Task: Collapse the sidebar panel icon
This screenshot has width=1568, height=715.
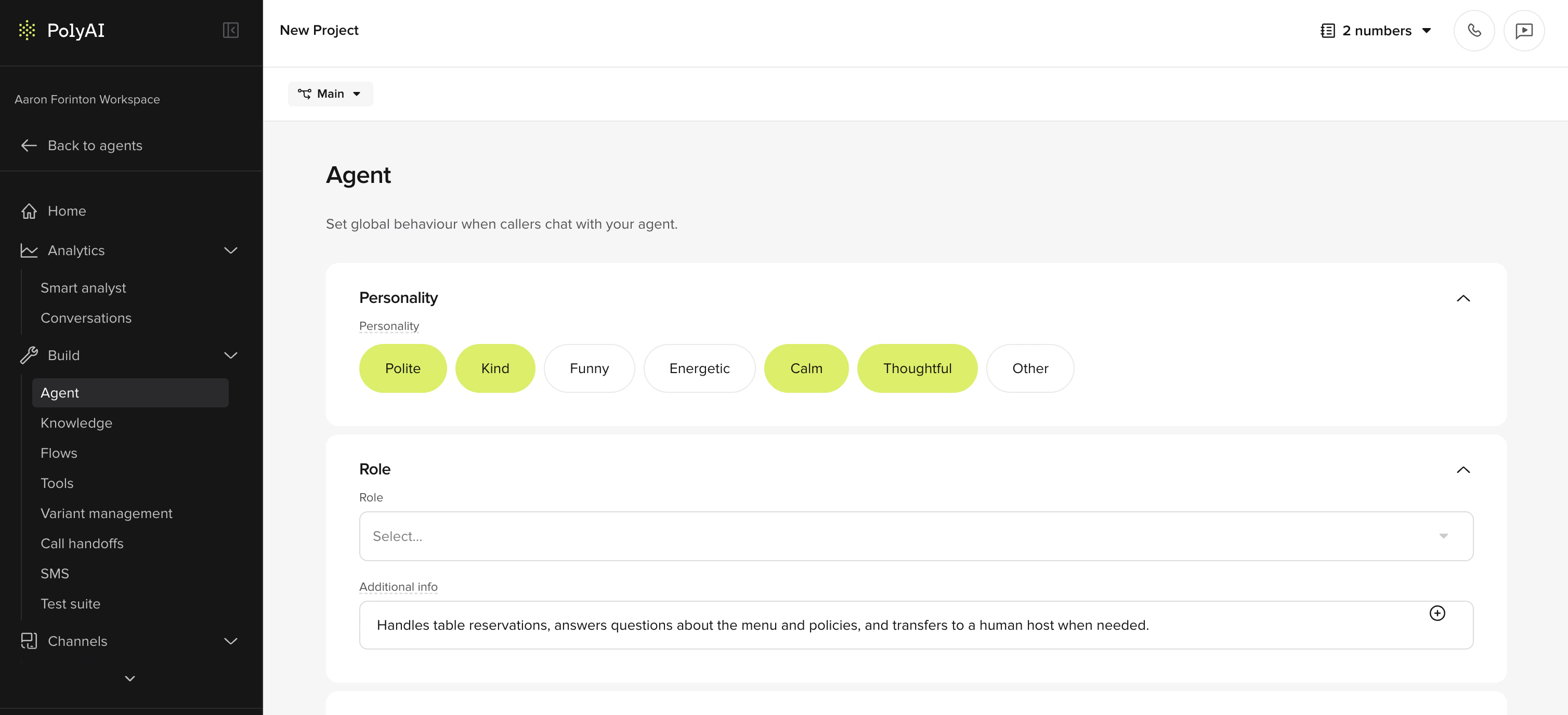Action: coord(231,30)
